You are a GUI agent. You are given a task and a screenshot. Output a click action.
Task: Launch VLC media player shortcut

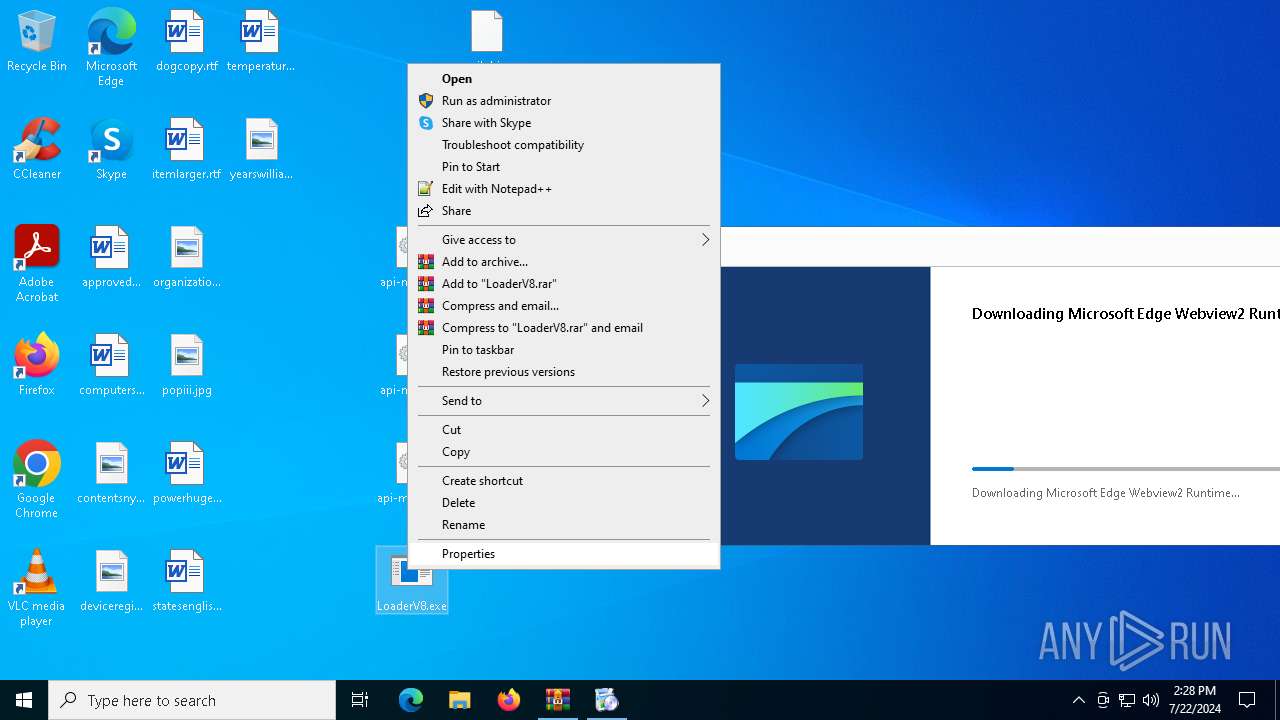coord(37,588)
